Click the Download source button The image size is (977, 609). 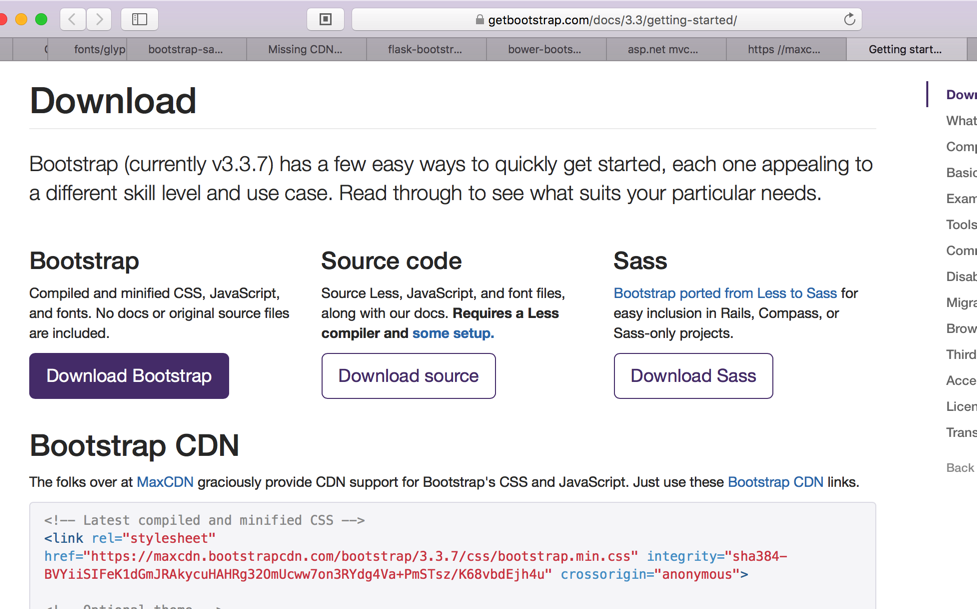tap(409, 376)
